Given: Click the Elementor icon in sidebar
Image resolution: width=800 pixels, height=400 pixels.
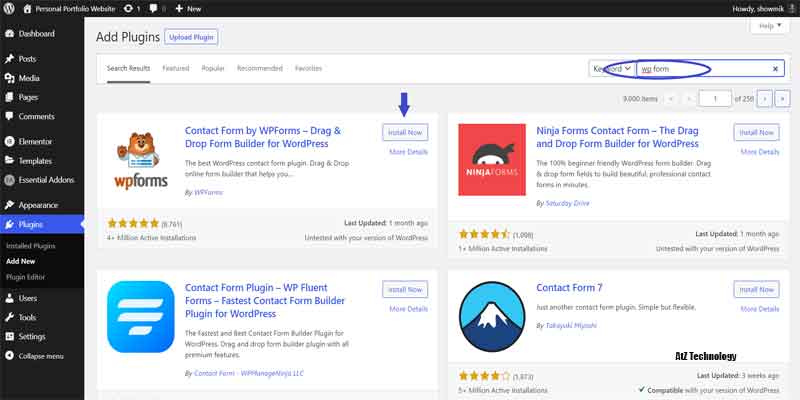Looking at the screenshot, I should pos(10,141).
